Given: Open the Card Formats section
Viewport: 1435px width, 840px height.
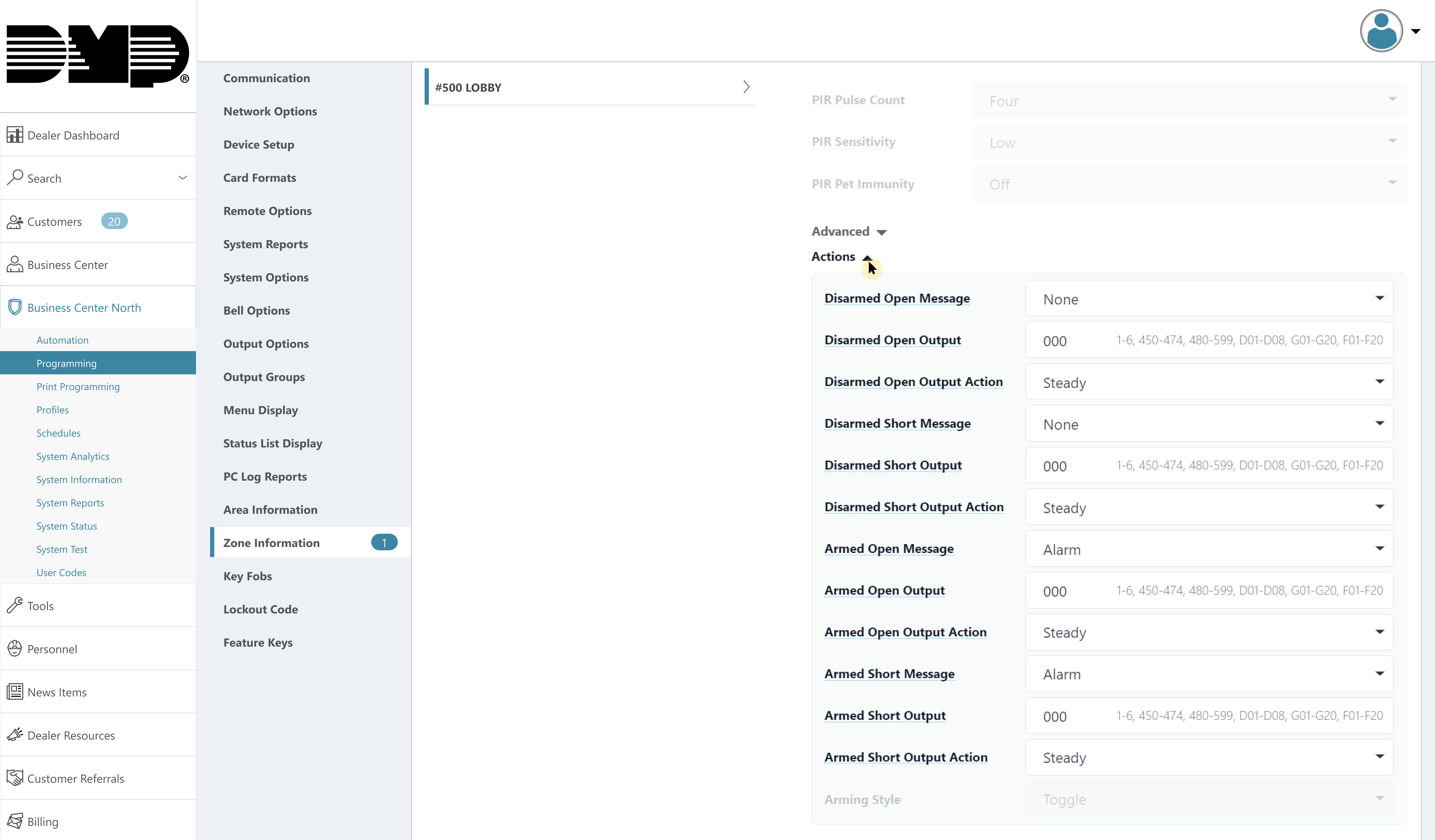Looking at the screenshot, I should pyautogui.click(x=260, y=178).
